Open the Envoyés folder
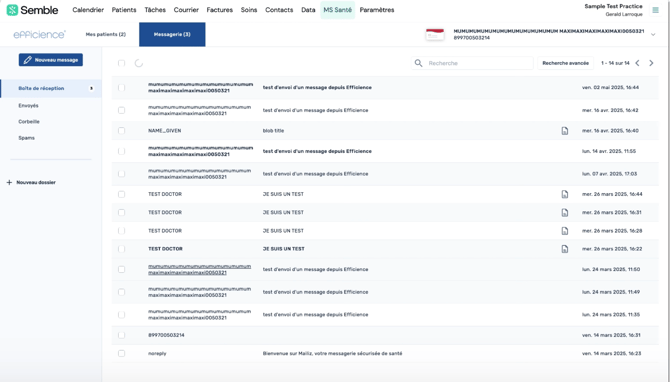The height and width of the screenshot is (382, 670). click(28, 106)
